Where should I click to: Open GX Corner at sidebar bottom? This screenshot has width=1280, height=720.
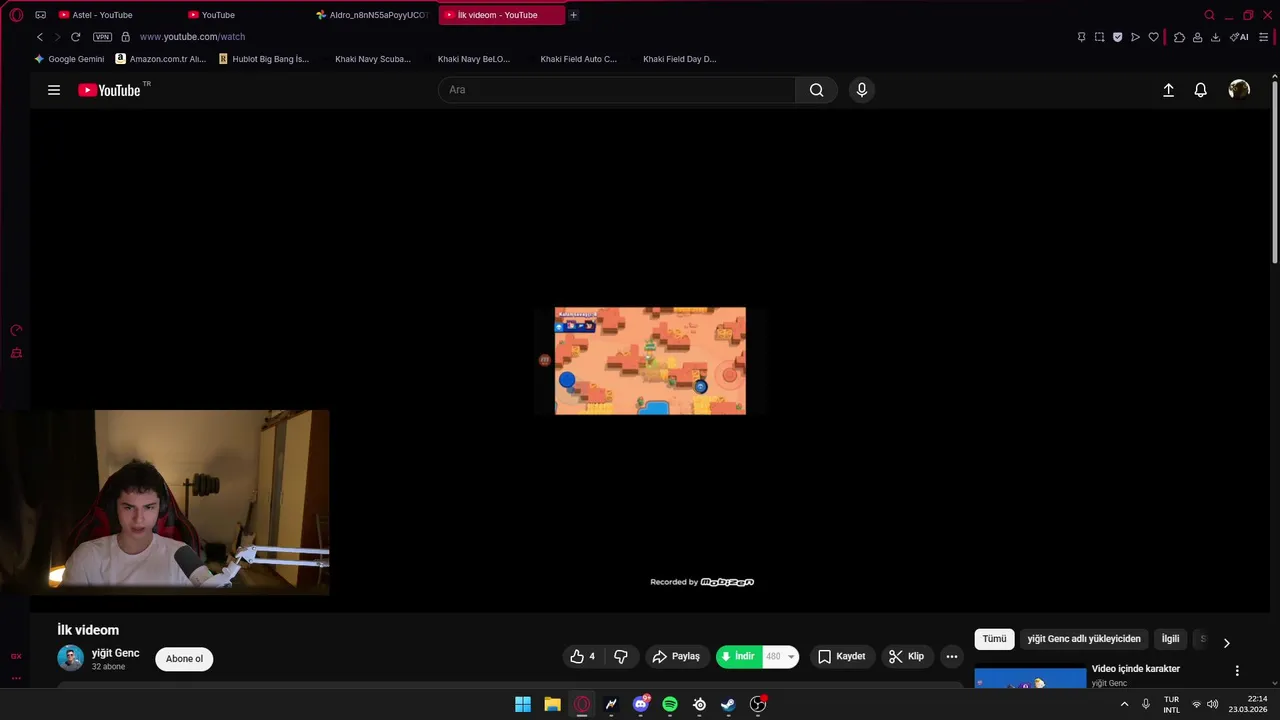point(16,656)
